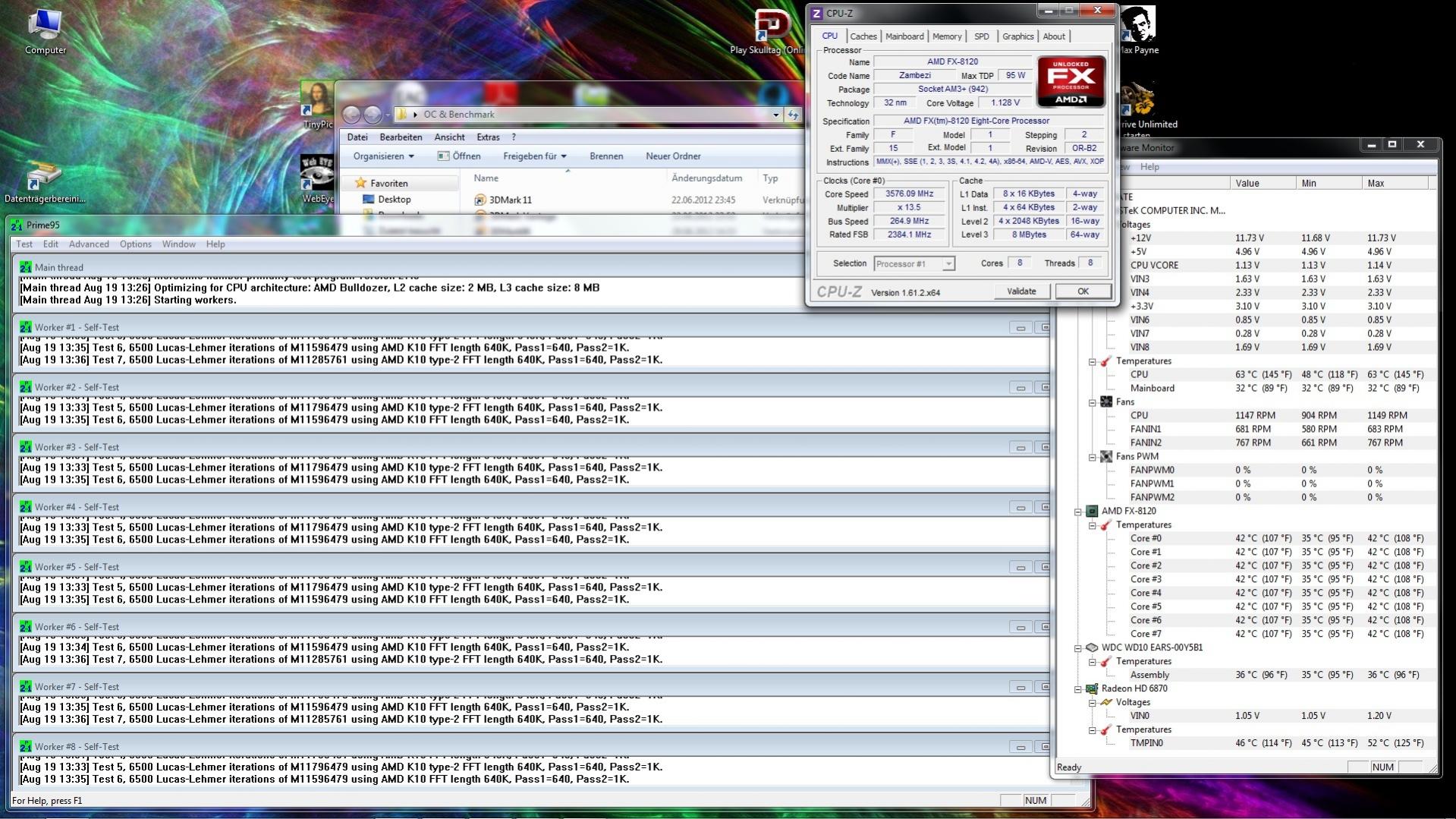Click the Öffnen button in Explorer toolbar

point(459,156)
